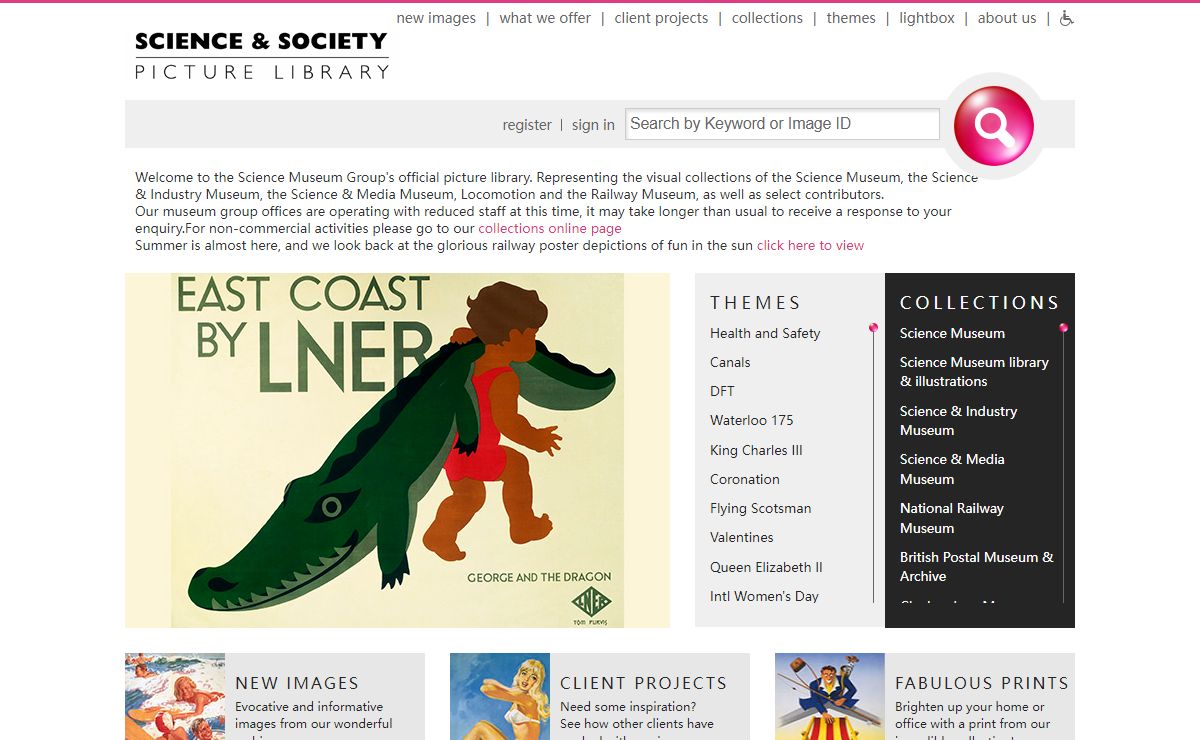Grab the pink Themes list scroll handle
The width and height of the screenshot is (1200, 740).
tap(873, 328)
